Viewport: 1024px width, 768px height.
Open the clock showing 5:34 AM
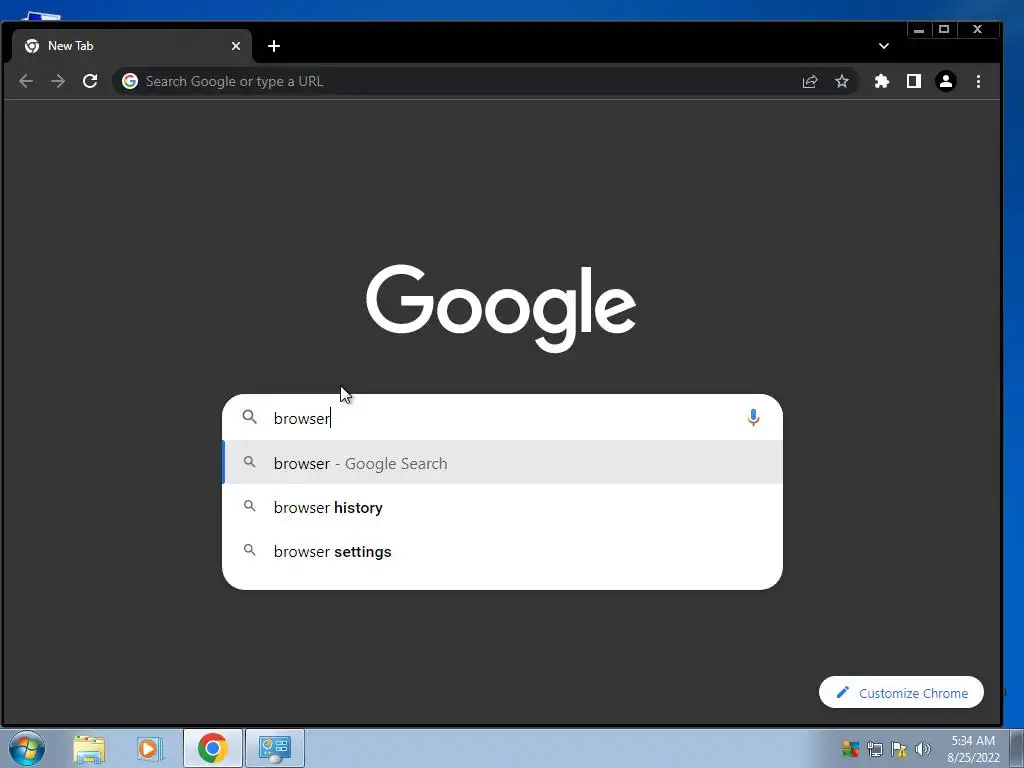pyautogui.click(x=973, y=749)
